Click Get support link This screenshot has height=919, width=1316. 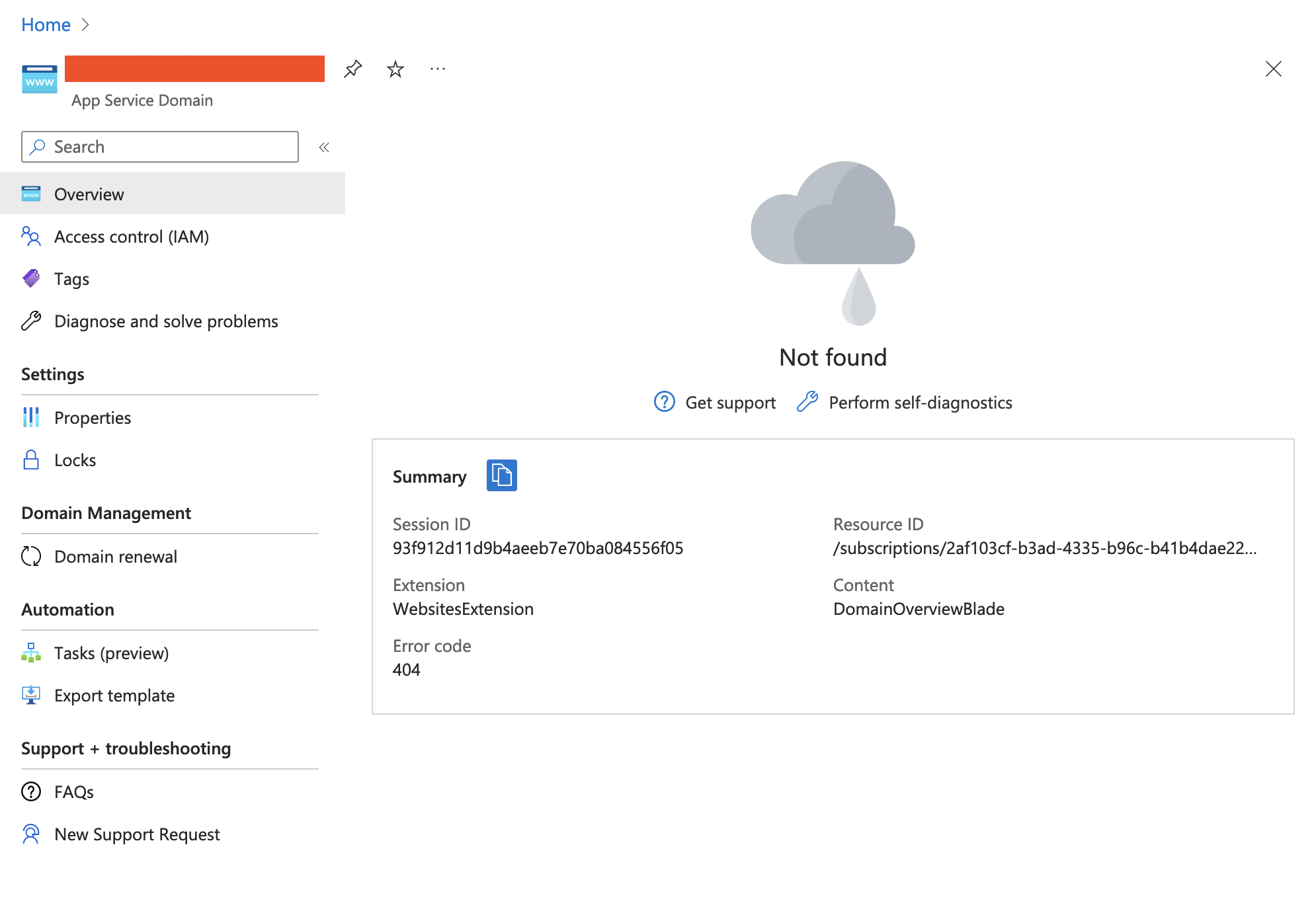730,402
